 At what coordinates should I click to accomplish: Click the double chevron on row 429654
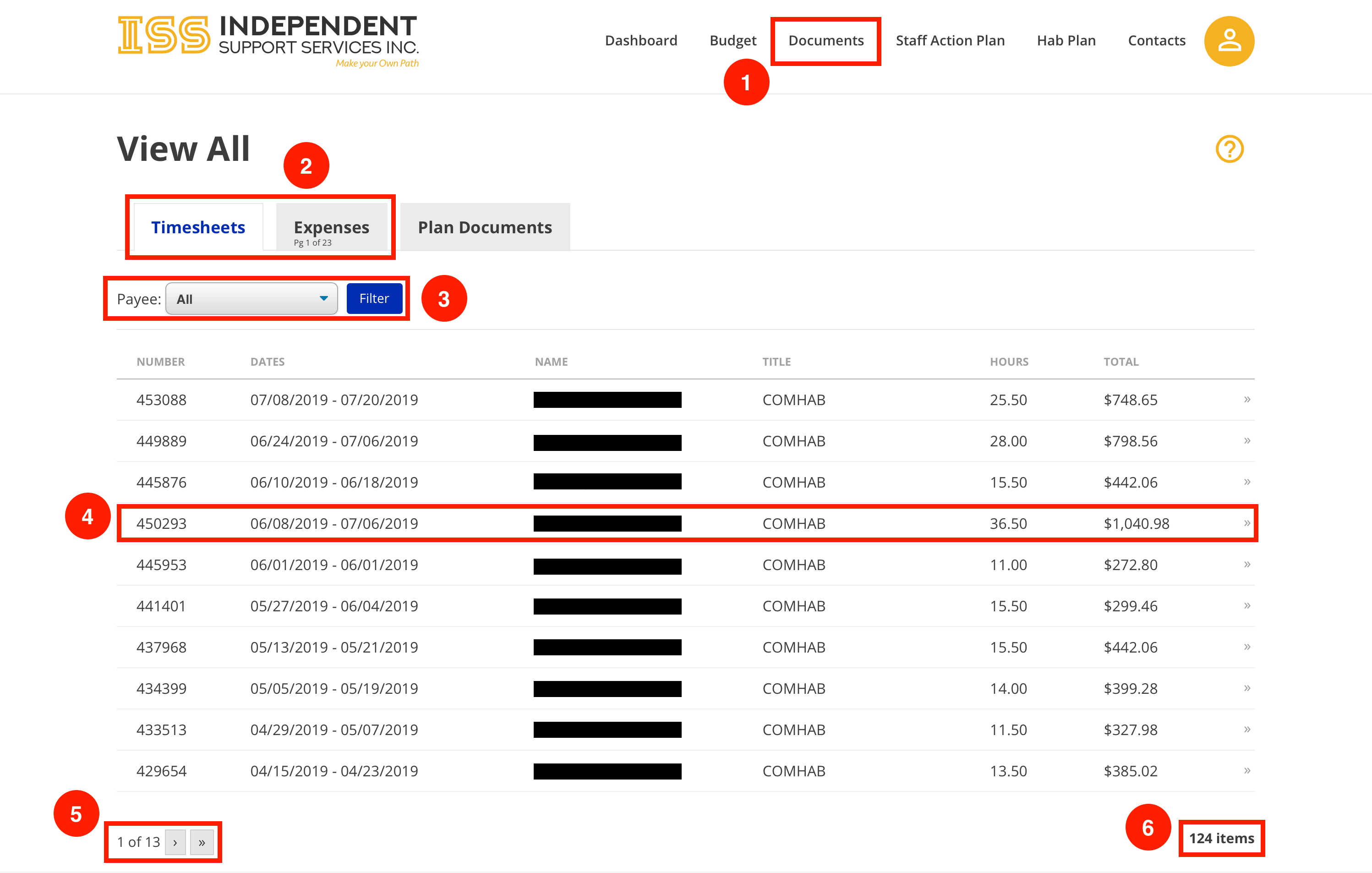[1246, 770]
